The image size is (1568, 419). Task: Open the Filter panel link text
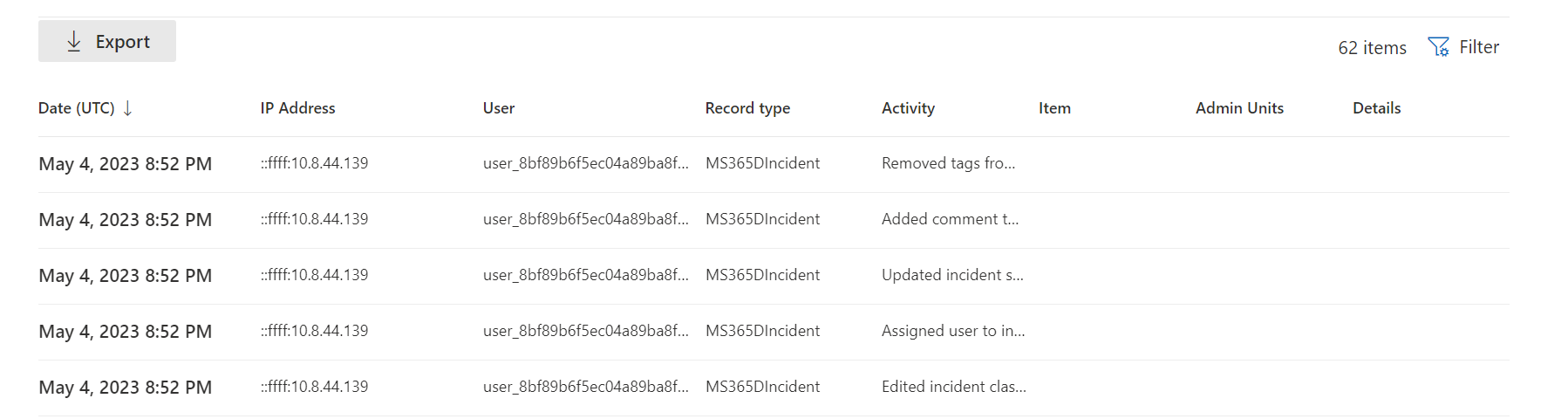[1479, 47]
